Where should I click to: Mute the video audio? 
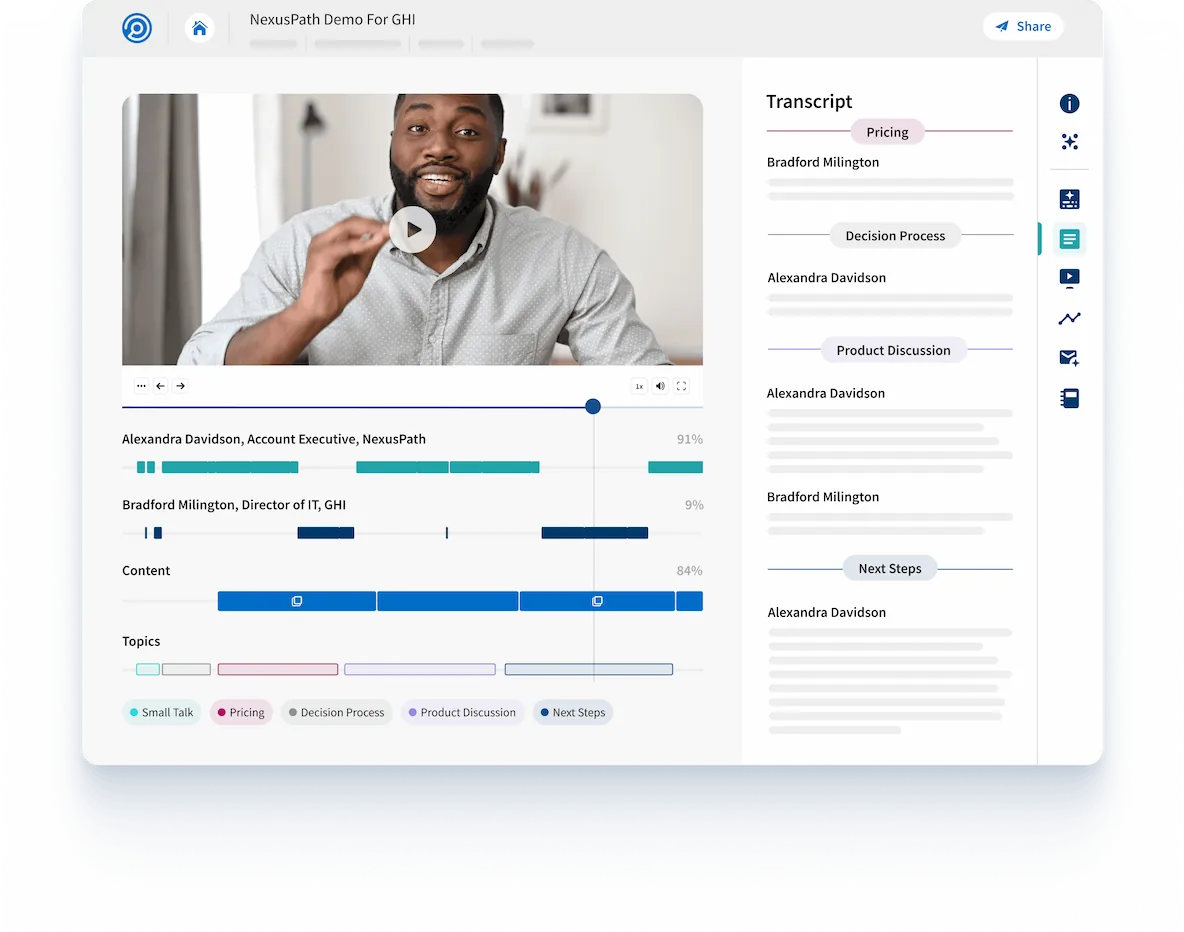pos(660,386)
